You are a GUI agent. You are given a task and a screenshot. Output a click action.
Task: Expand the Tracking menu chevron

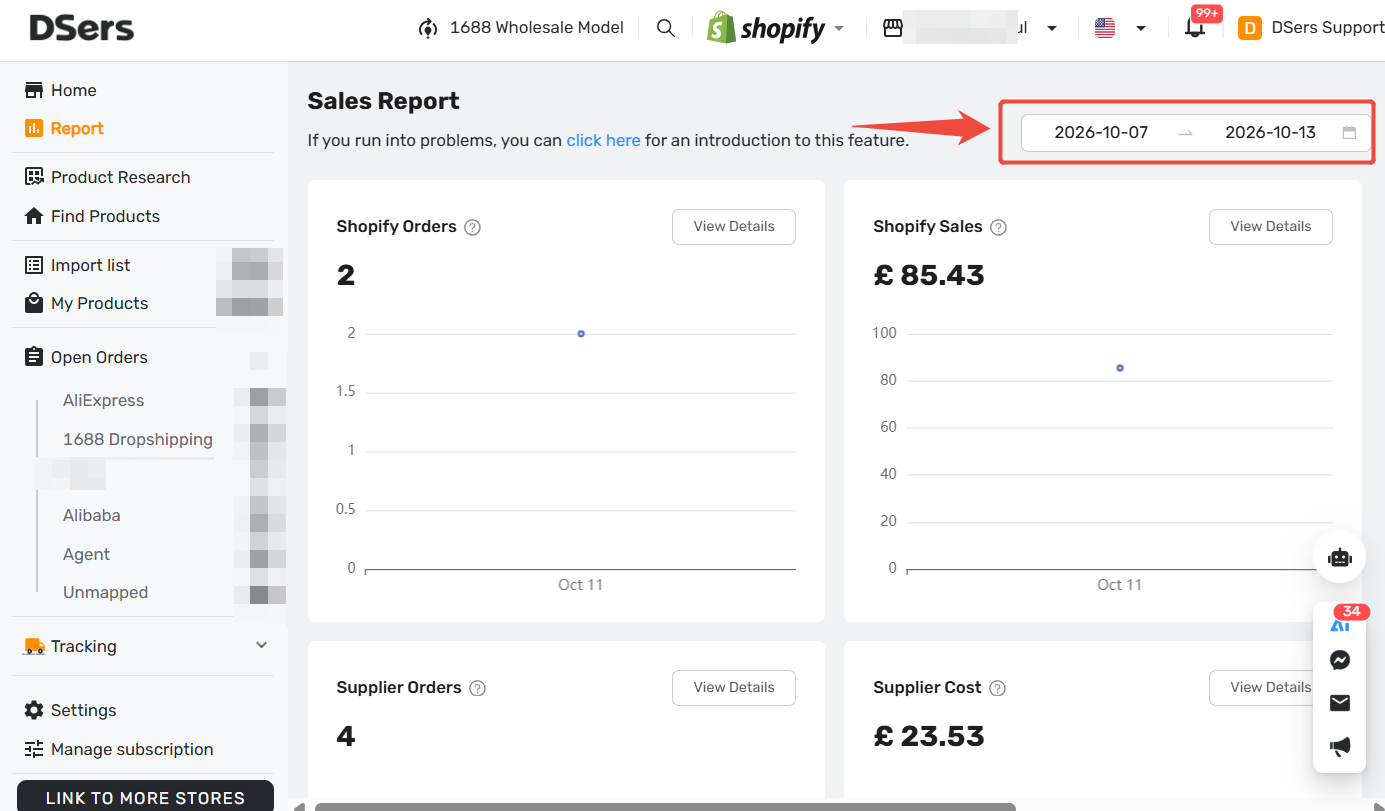pos(262,646)
